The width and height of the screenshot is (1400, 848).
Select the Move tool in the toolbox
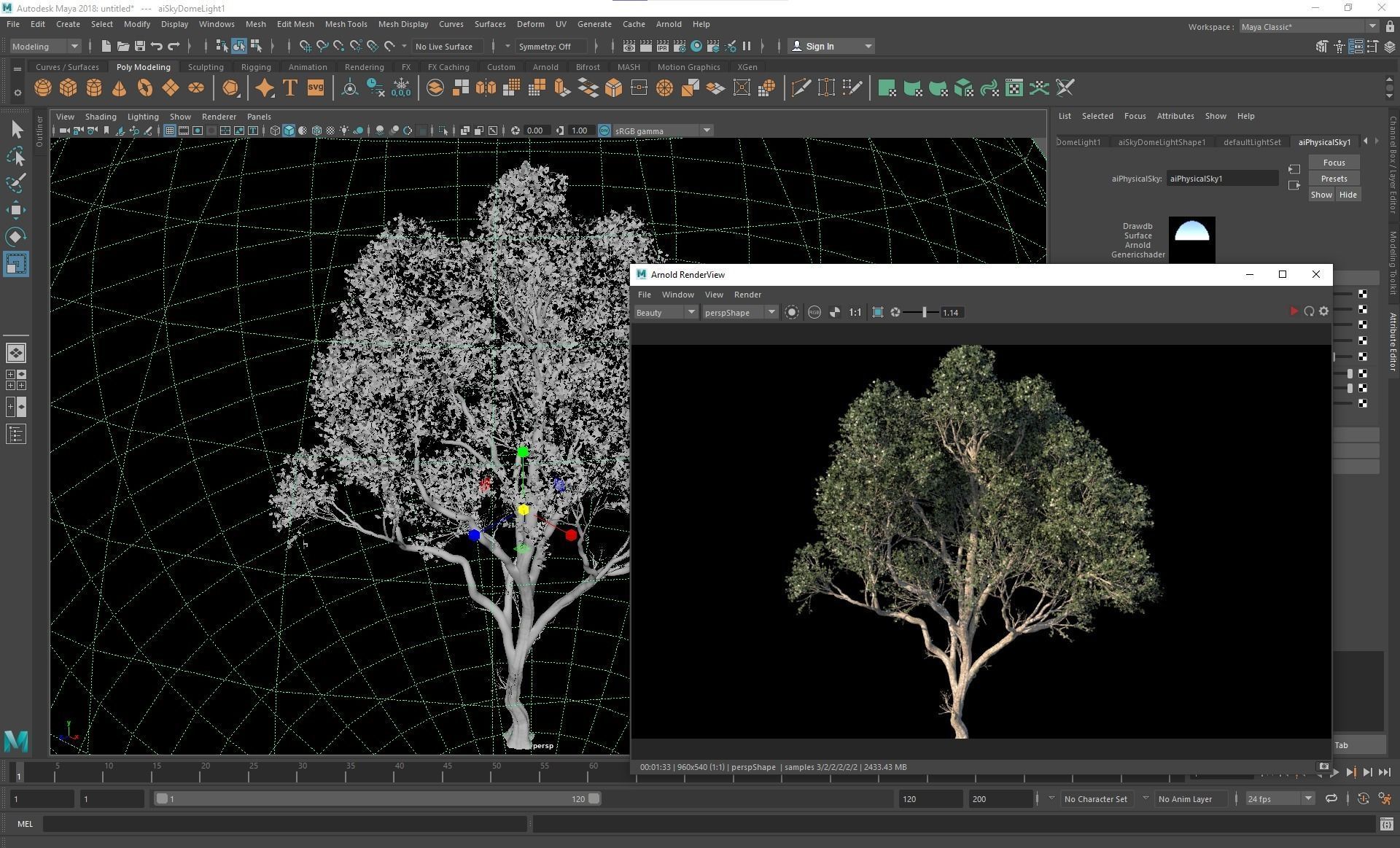click(16, 210)
